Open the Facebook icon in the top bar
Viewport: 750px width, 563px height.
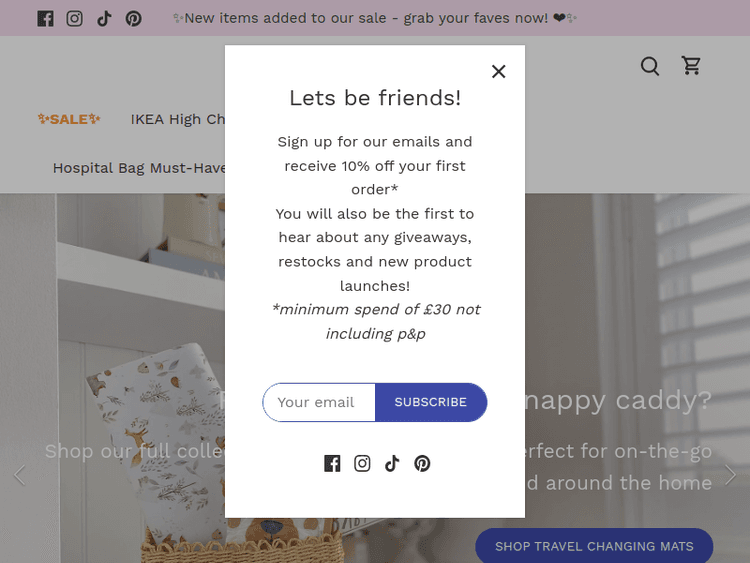[45, 18]
